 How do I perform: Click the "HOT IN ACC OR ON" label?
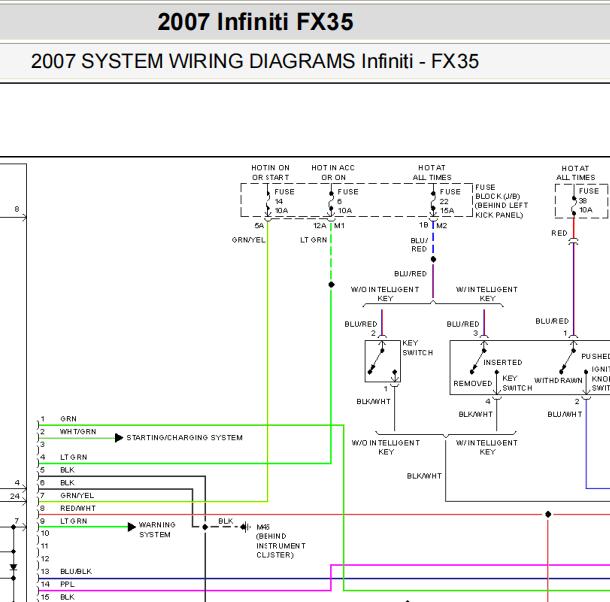point(333,172)
